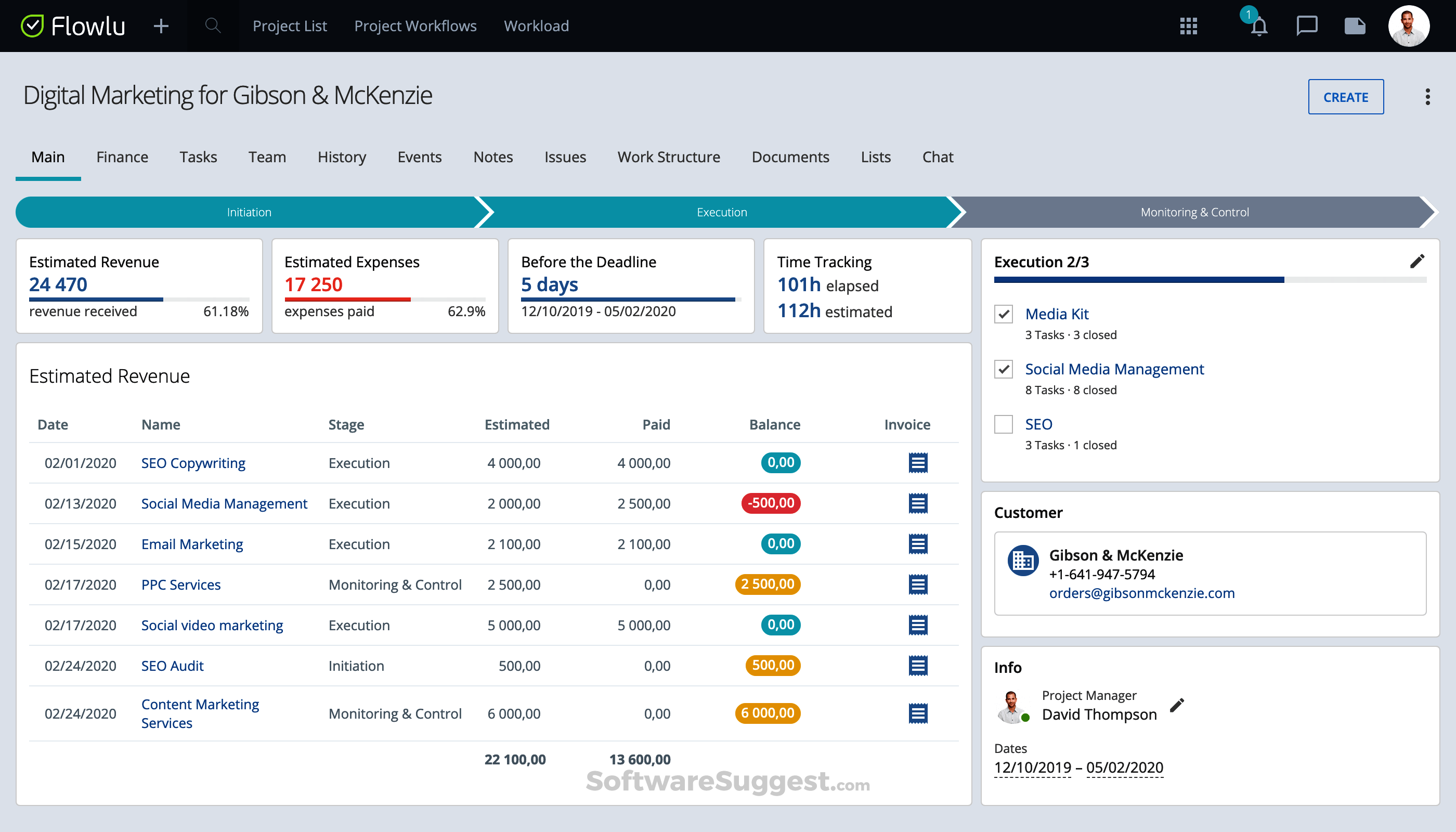The image size is (1456, 832).
Task: Open the user avatar menu in the top bar
Action: (1409, 25)
